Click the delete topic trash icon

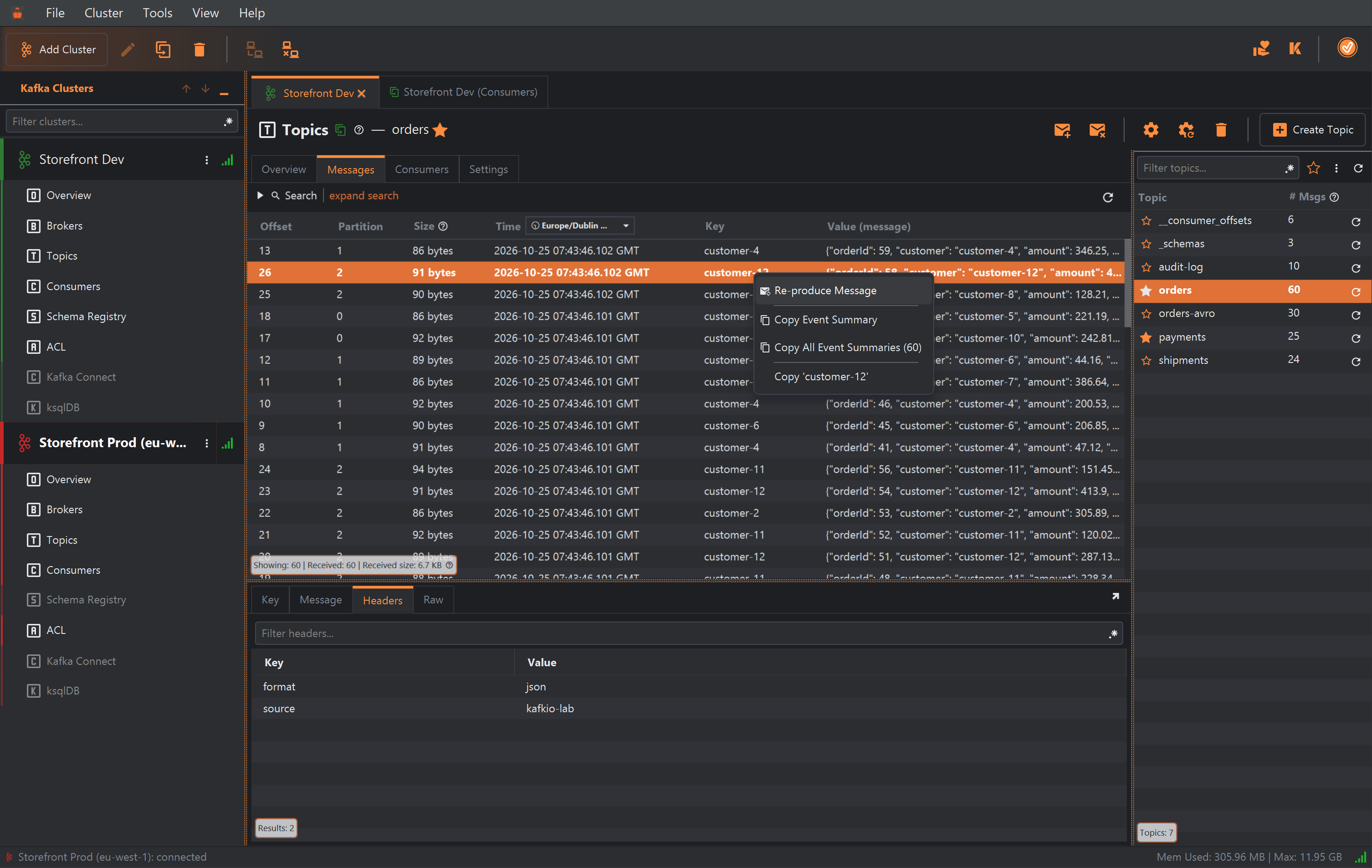1221,130
